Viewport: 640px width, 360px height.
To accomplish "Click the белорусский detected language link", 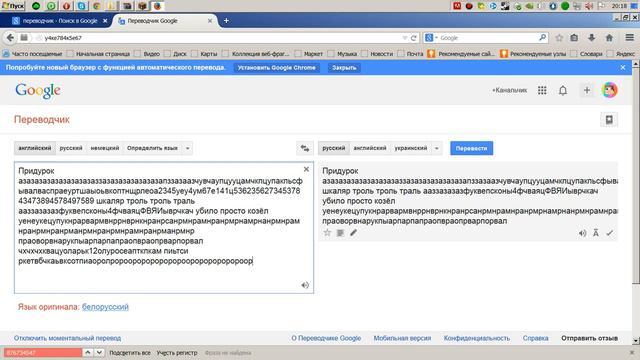I will pyautogui.click(x=105, y=307).
